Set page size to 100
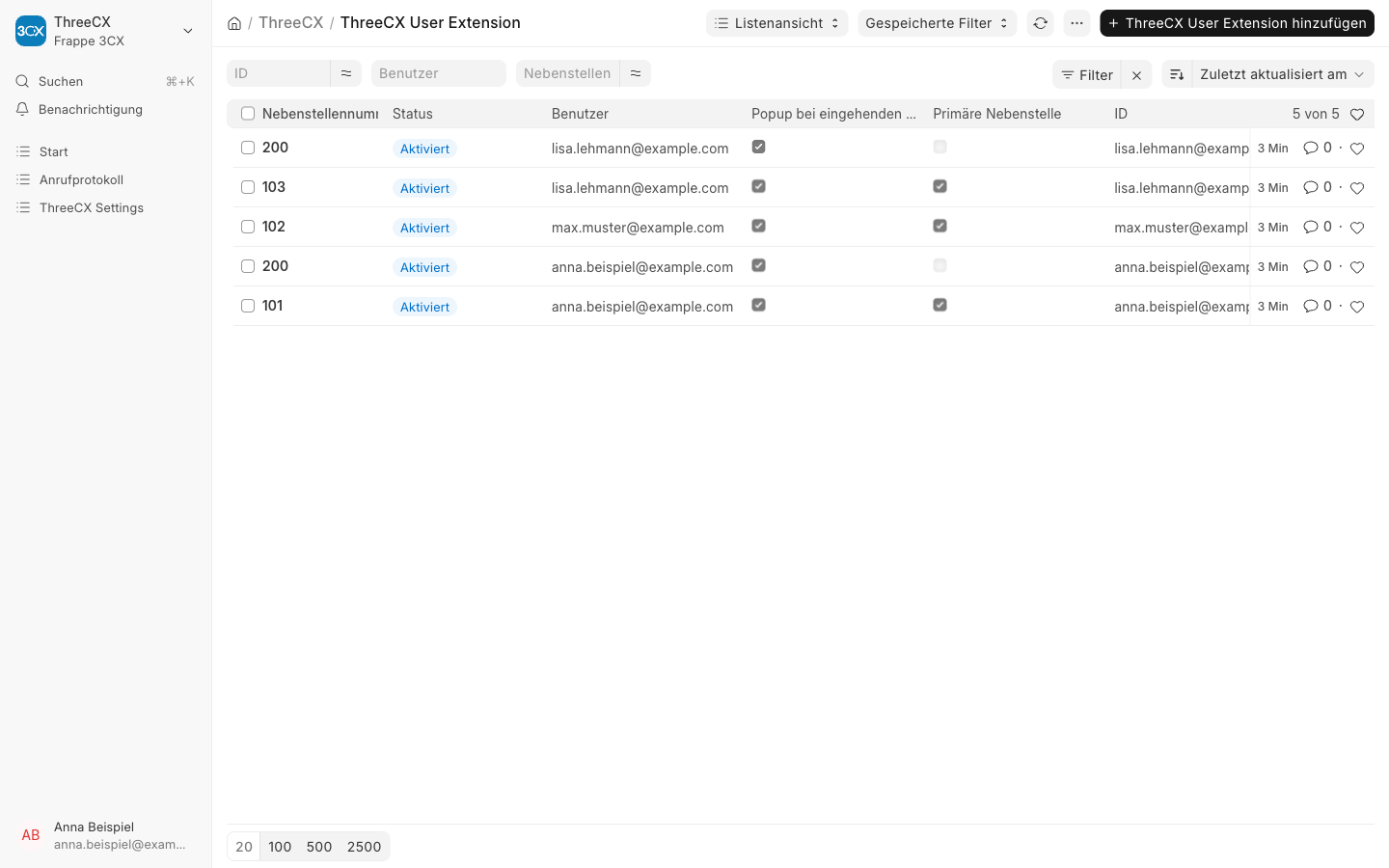Viewport: 1389px width, 868px height. tap(280, 847)
